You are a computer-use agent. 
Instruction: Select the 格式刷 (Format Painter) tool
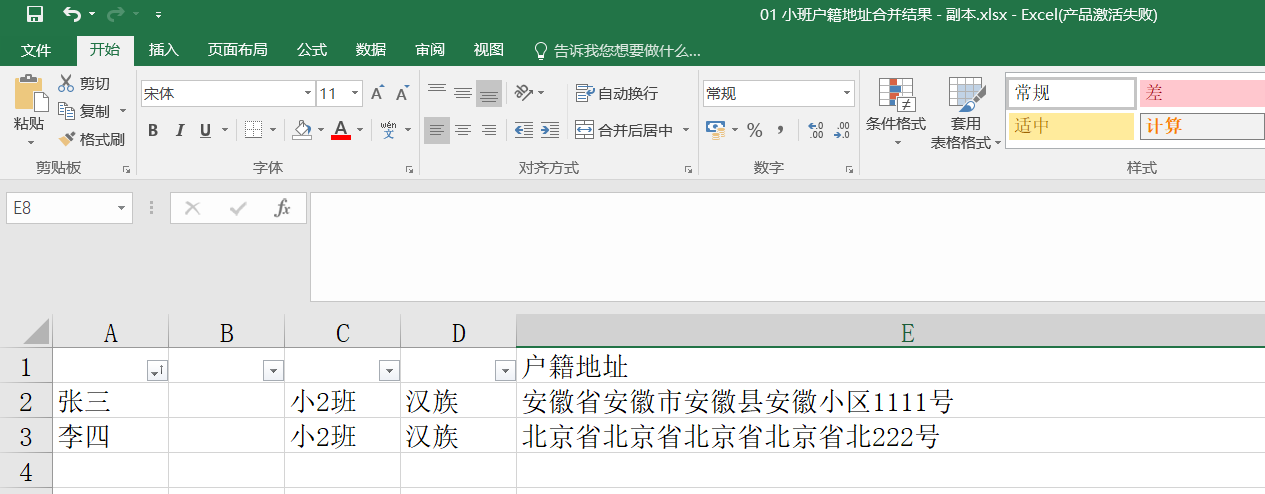click(x=91, y=139)
